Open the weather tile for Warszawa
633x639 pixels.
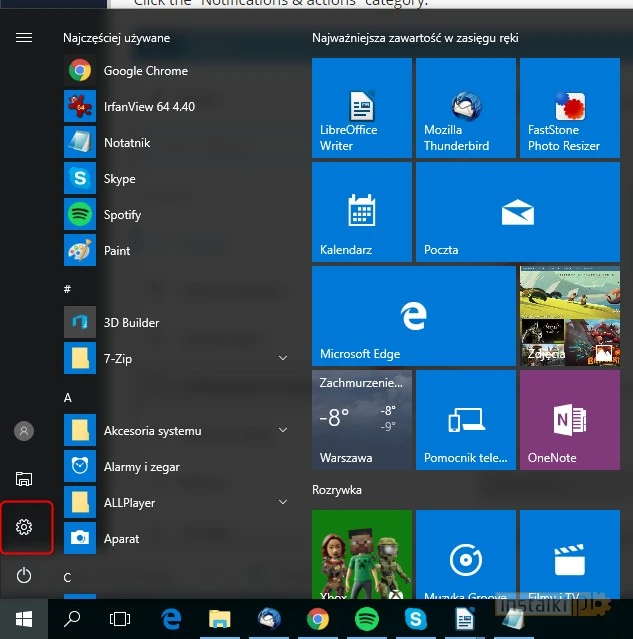(x=361, y=420)
